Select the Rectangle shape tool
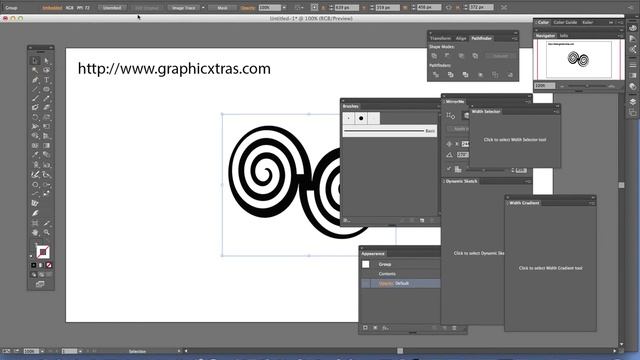Image resolution: width=640 pixels, height=360 pixels. pyautogui.click(x=46, y=89)
